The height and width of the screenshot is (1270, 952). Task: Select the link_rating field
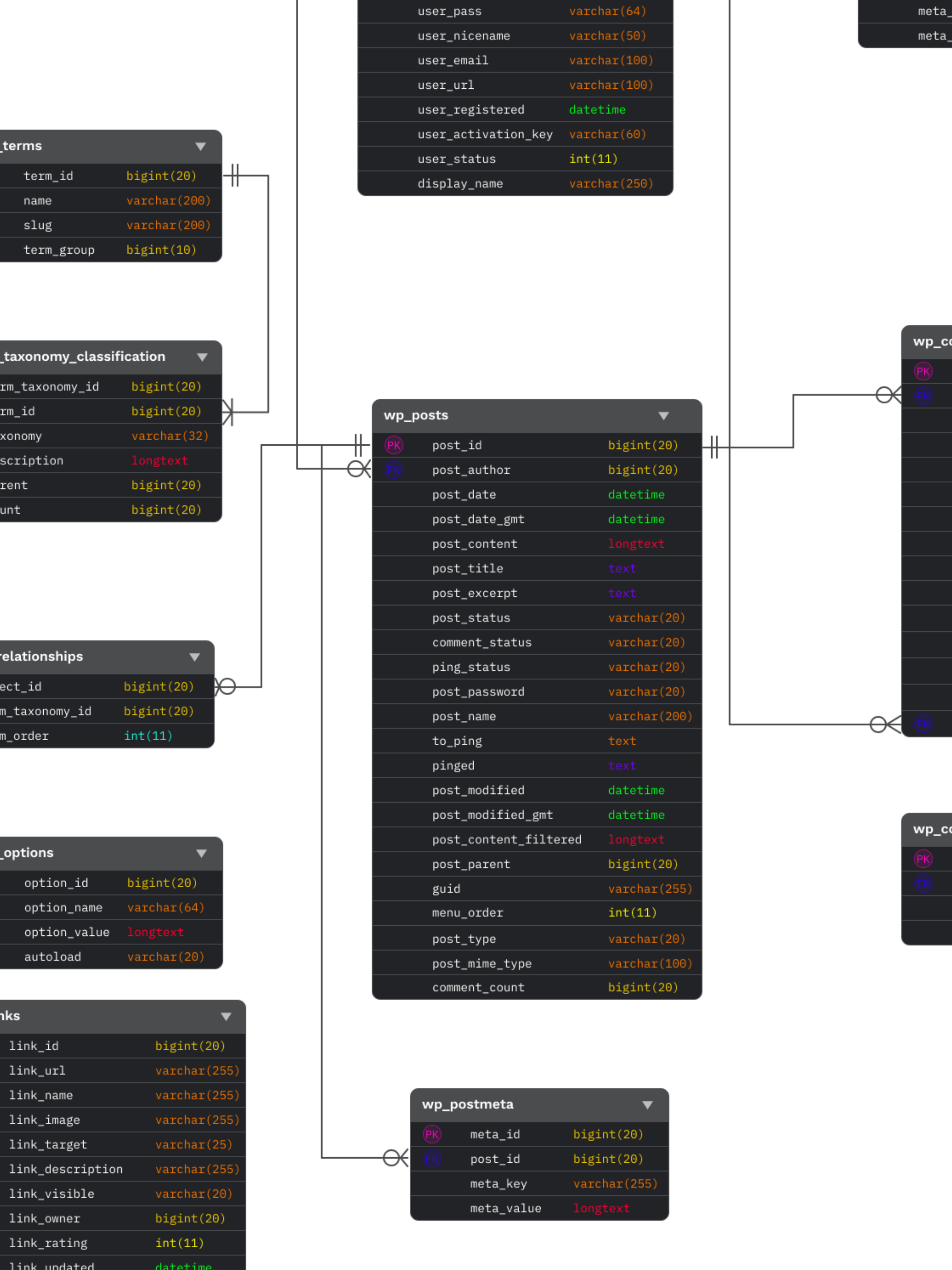tap(123, 1243)
